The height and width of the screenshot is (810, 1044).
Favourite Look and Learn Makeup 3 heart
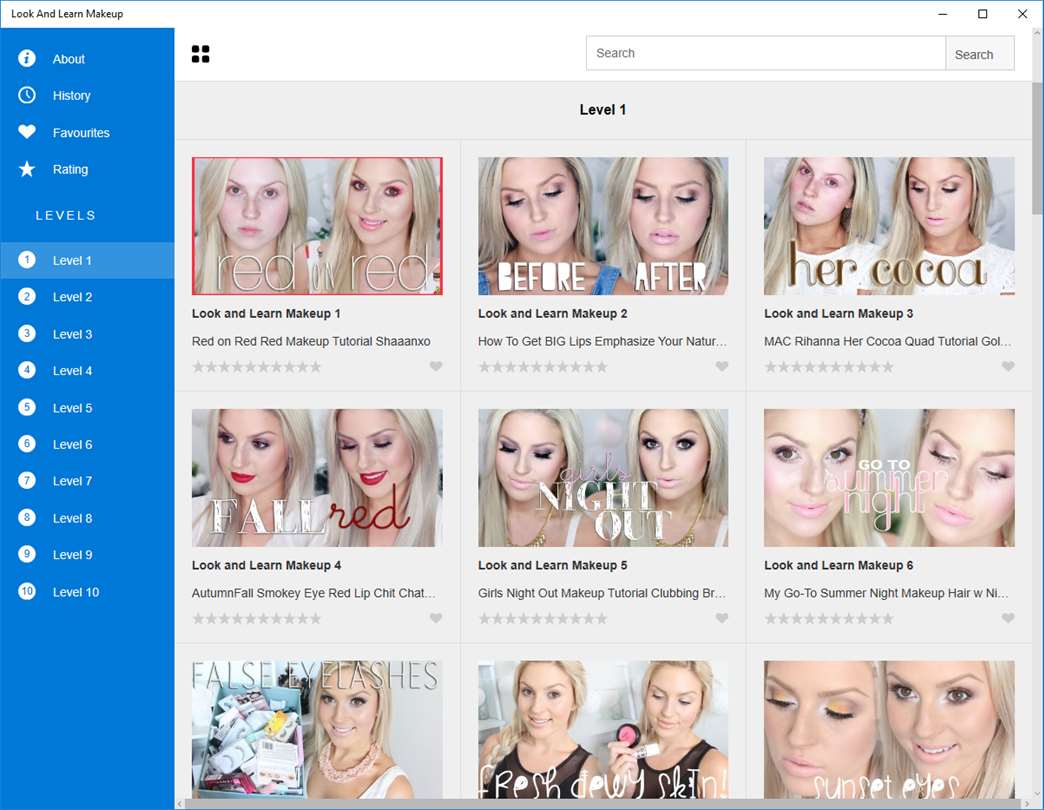[1008, 366]
